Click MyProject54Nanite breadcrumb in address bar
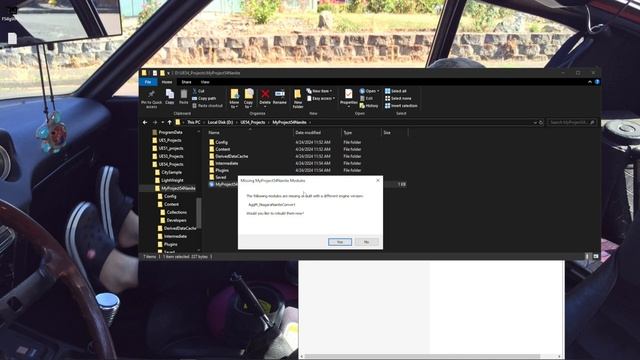 289,122
